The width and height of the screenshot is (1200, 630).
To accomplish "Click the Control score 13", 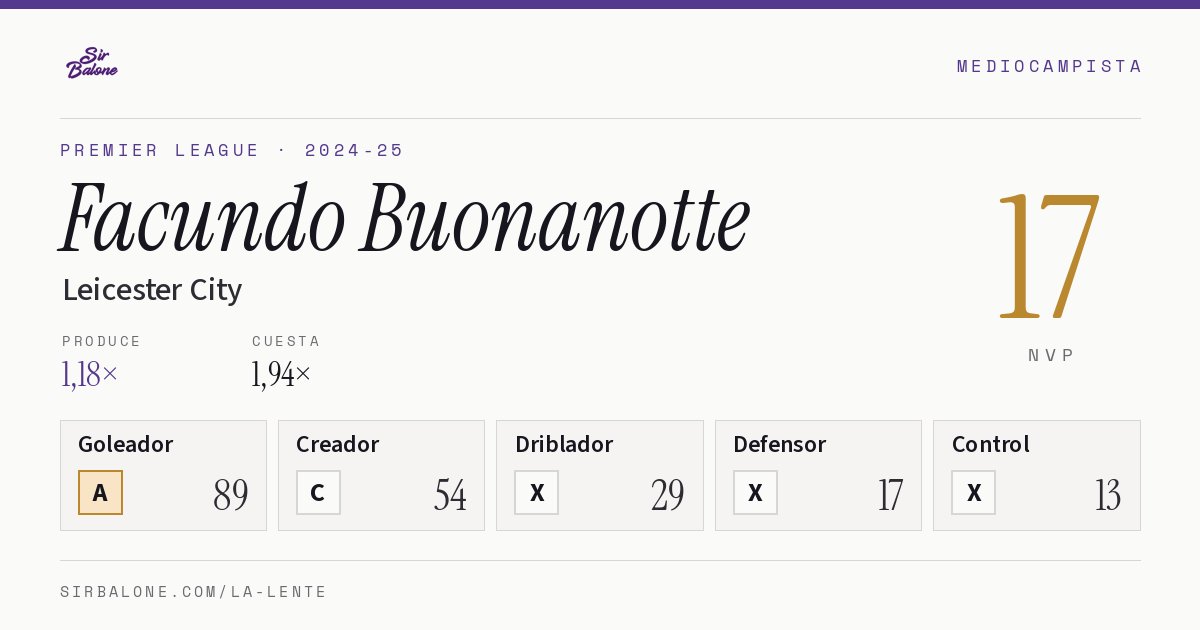I will pyautogui.click(x=1108, y=495).
